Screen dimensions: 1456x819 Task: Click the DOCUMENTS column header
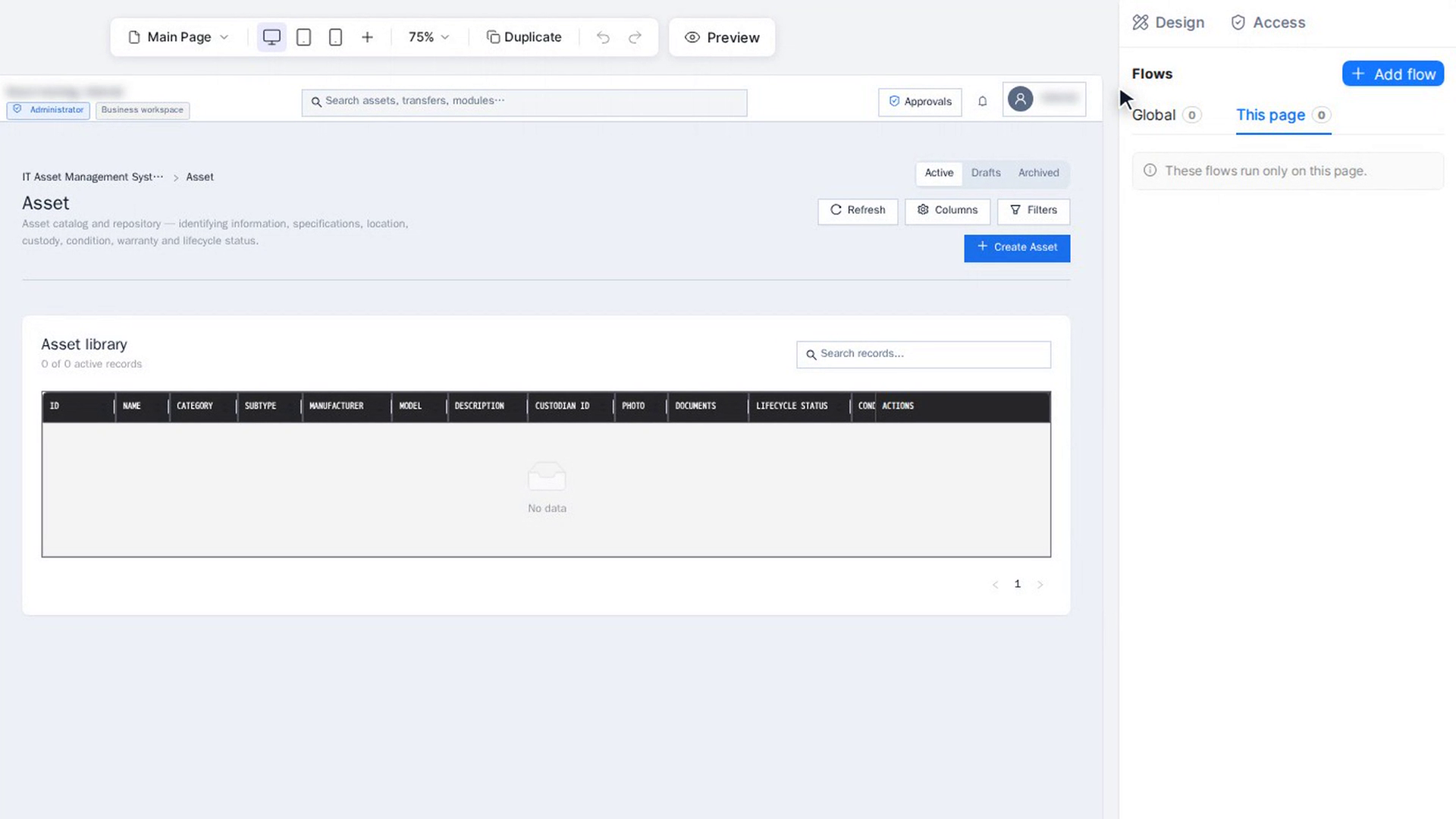708,406
